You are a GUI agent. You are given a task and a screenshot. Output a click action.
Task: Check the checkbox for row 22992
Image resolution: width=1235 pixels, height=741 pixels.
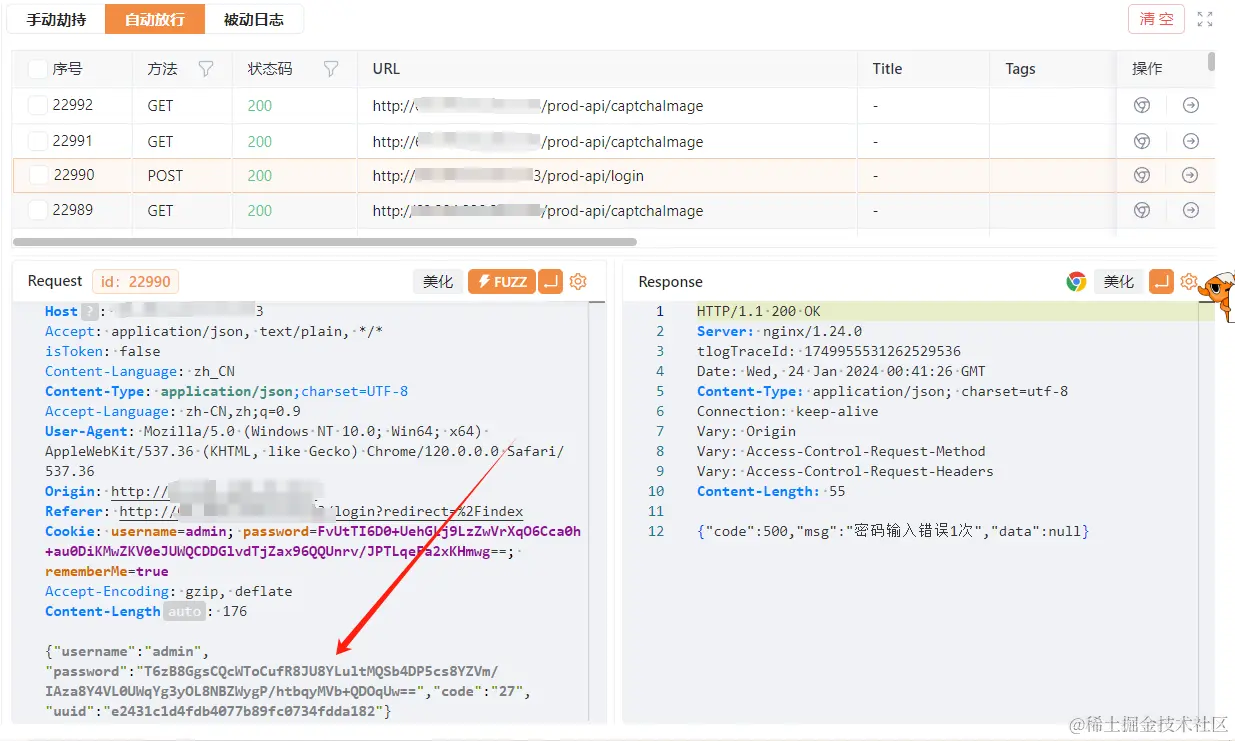tap(37, 105)
